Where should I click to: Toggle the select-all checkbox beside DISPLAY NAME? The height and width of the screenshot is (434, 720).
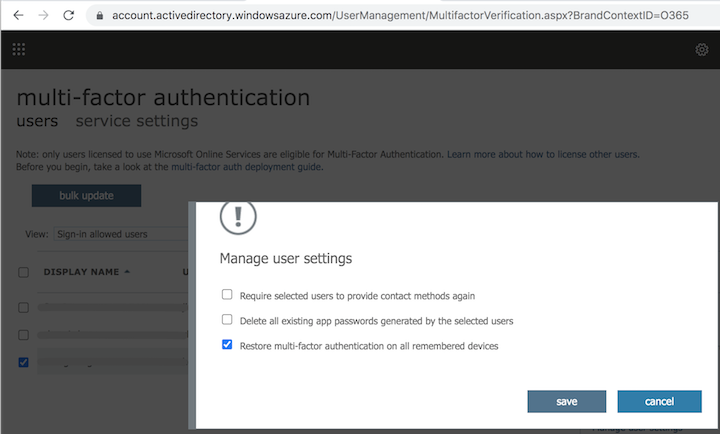pos(23,272)
